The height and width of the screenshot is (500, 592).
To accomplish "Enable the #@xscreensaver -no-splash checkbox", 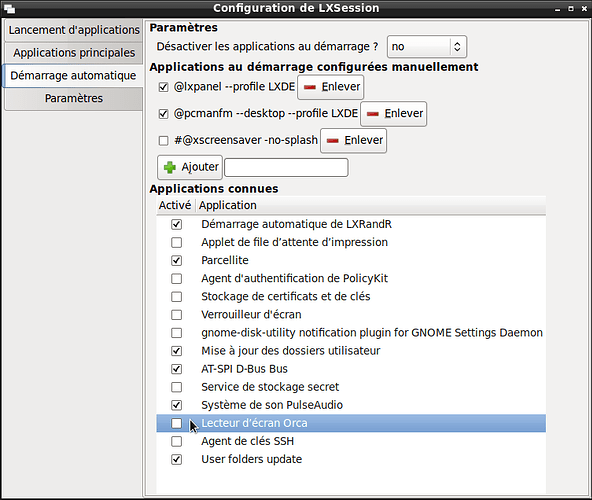I will coord(163,140).
